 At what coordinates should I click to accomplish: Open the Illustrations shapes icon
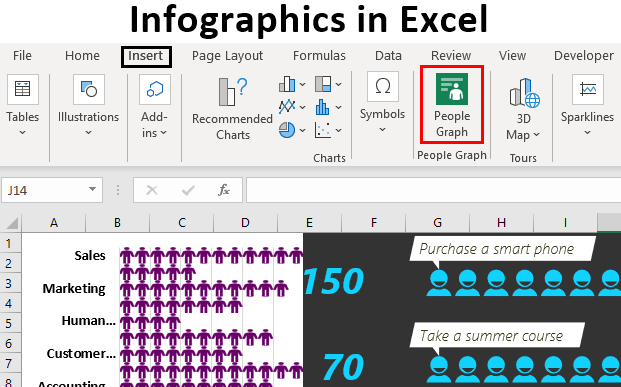pyautogui.click(x=89, y=89)
